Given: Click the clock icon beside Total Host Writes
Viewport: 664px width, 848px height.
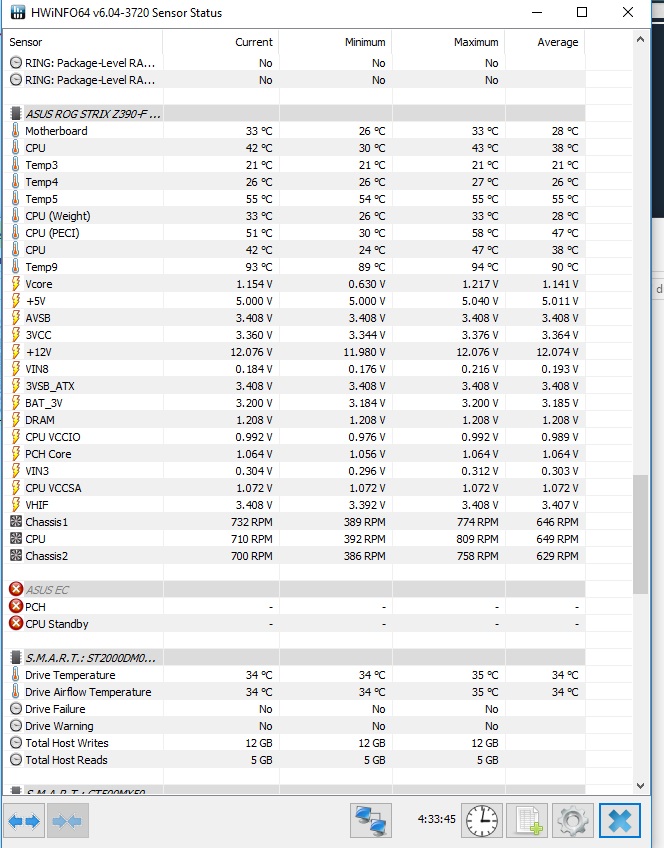Looking at the screenshot, I should pos(16,743).
